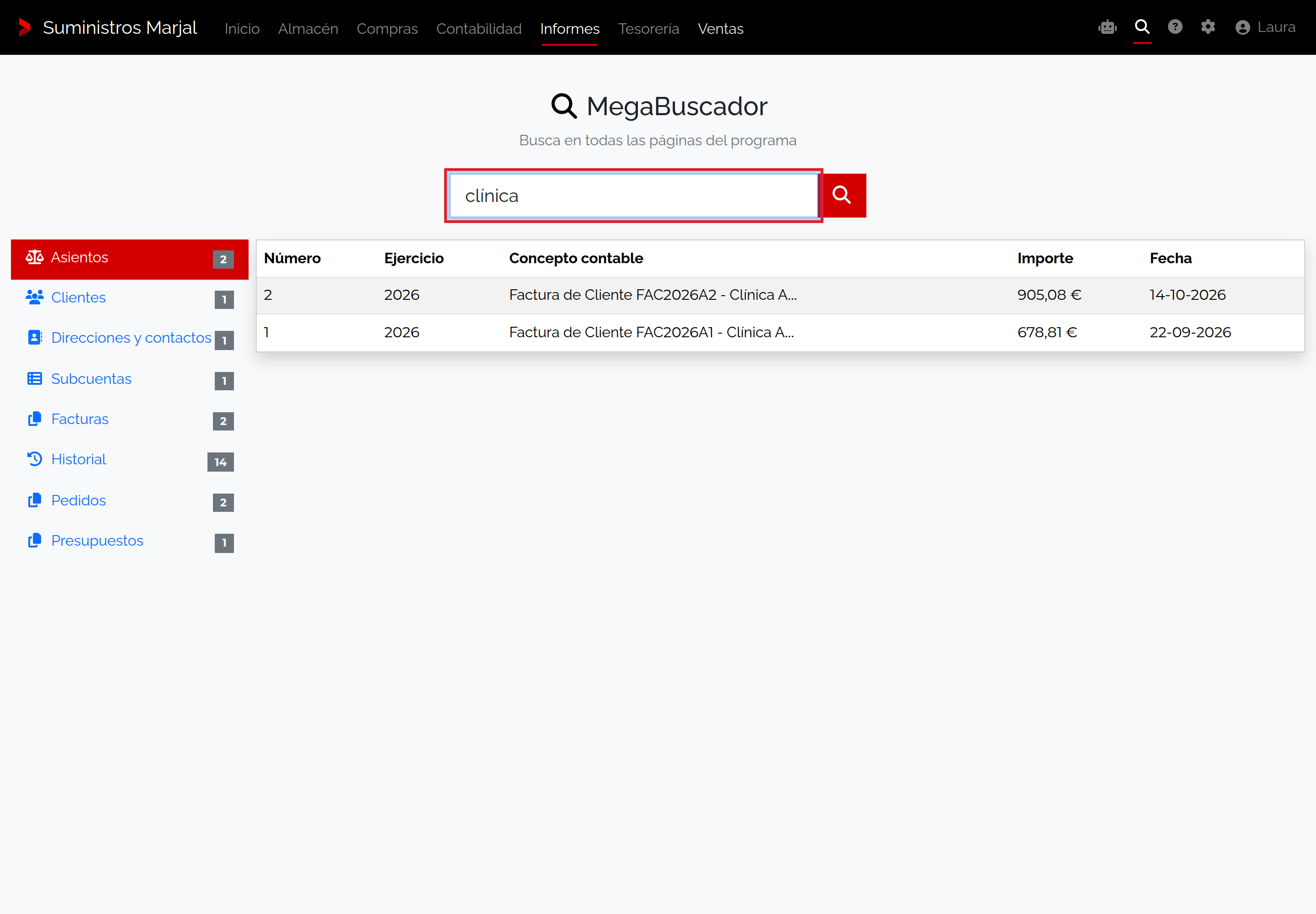Click the Asientos balance scale icon
This screenshot has height=914, width=1316.
[34, 257]
